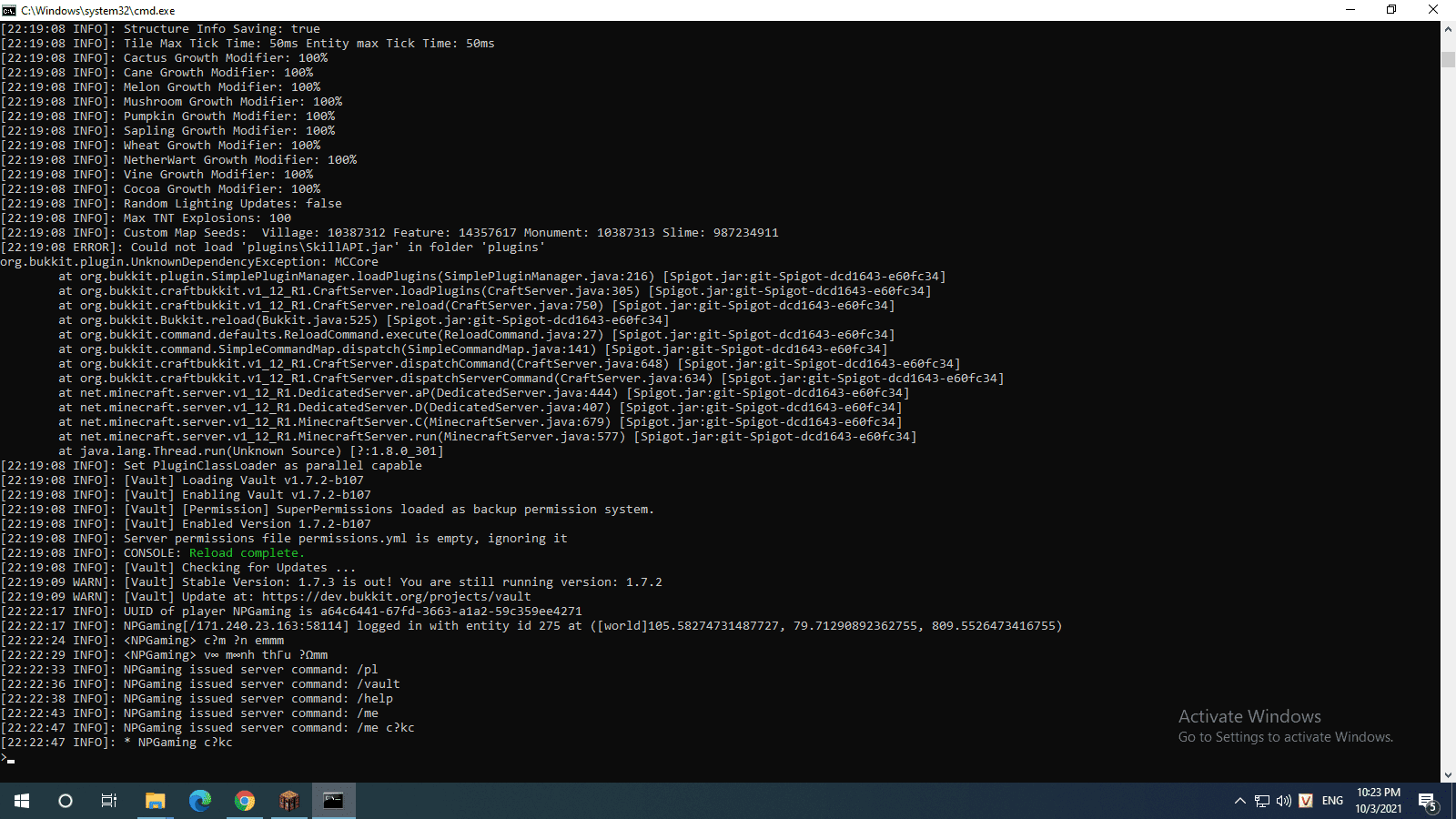Click the 'Sapling Growth Modifier: 100%' line
The image size is (1456, 819).
click(167, 131)
